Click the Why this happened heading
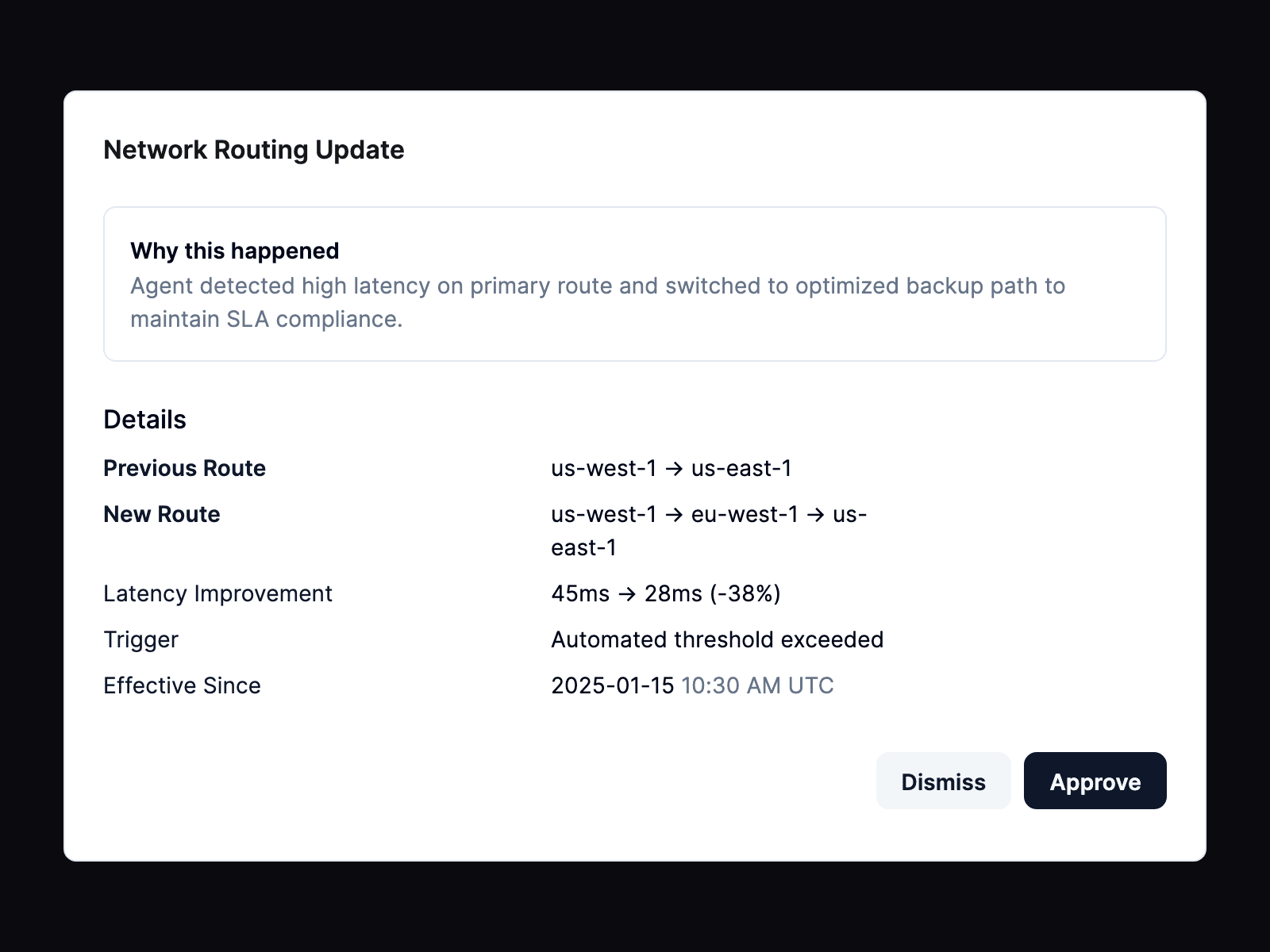Viewport: 1270px width, 952px height. tap(235, 251)
